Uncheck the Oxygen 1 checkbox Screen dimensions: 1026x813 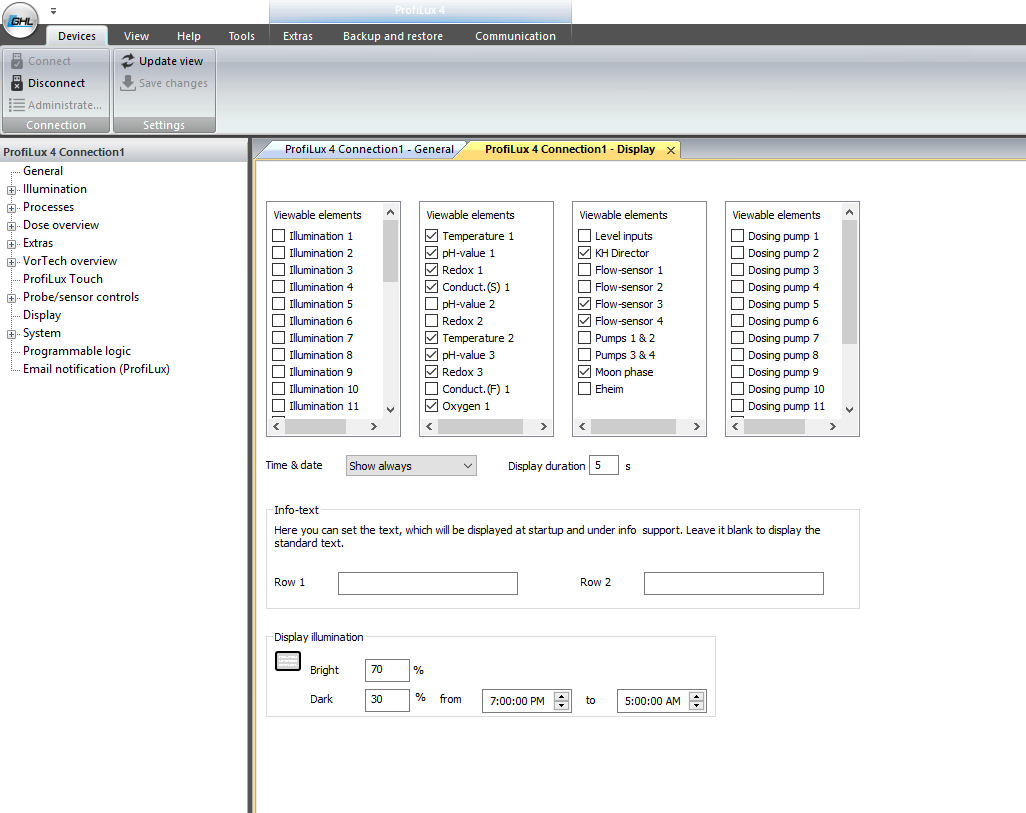431,406
